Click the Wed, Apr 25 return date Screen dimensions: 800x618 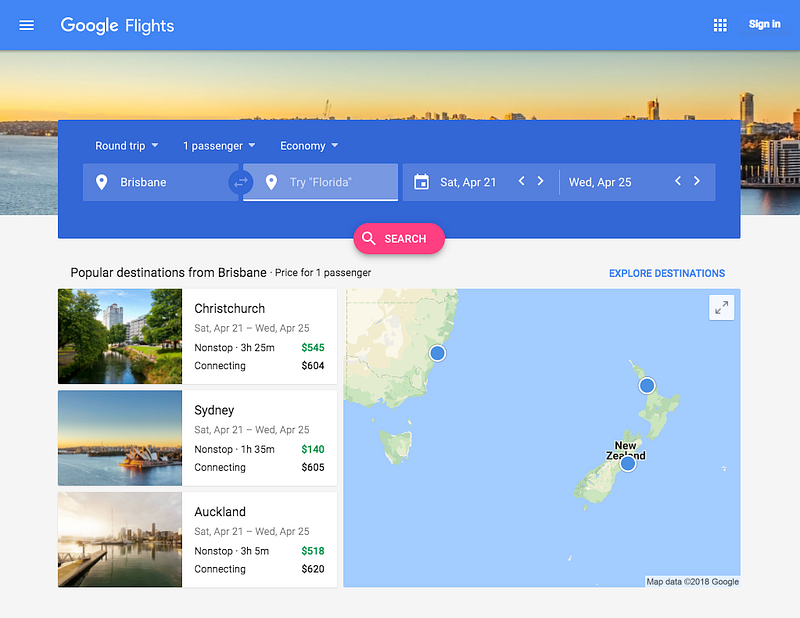(600, 182)
